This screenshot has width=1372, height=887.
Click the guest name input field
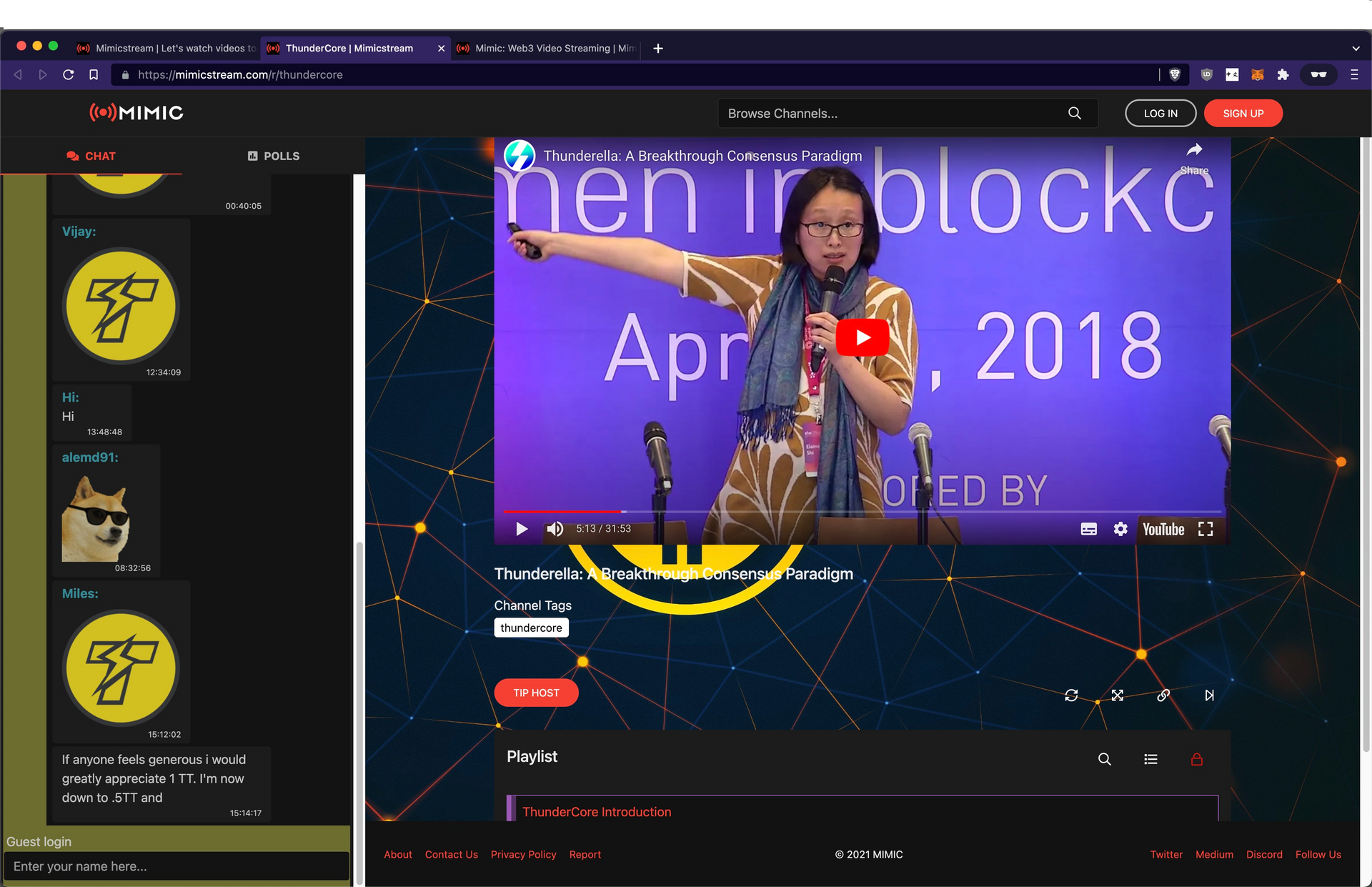[177, 866]
